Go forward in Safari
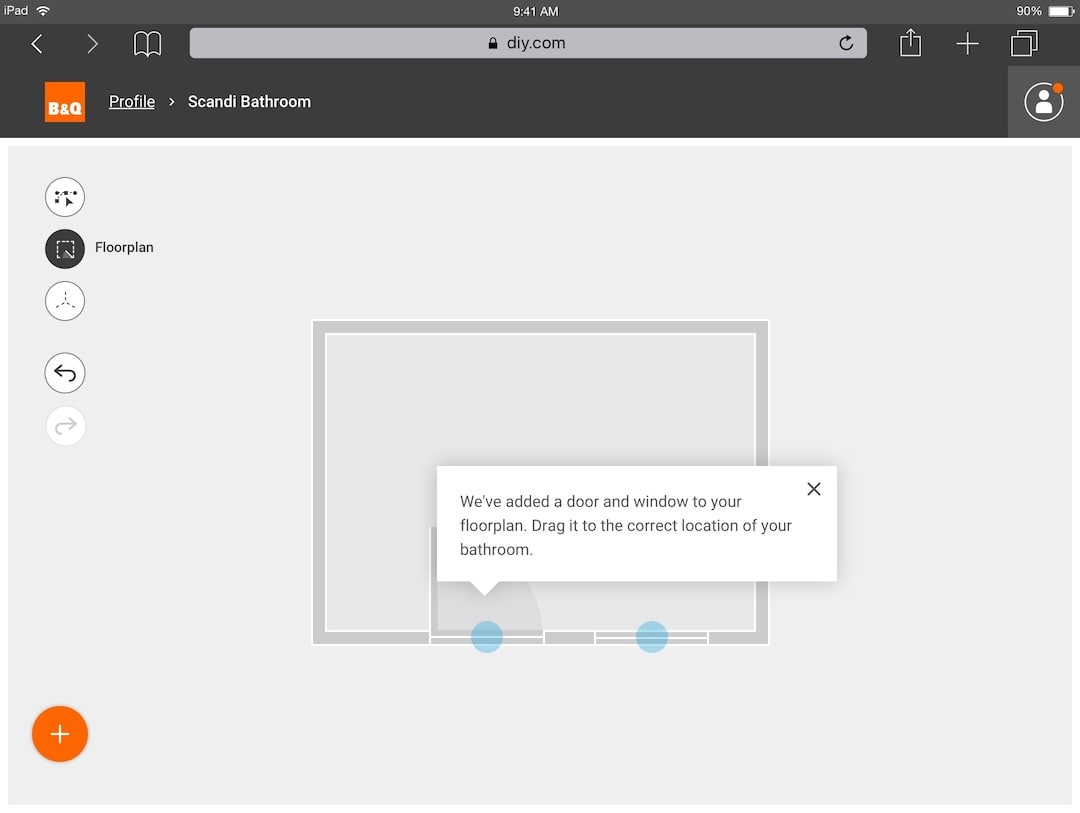The height and width of the screenshot is (813, 1080). coord(92,44)
